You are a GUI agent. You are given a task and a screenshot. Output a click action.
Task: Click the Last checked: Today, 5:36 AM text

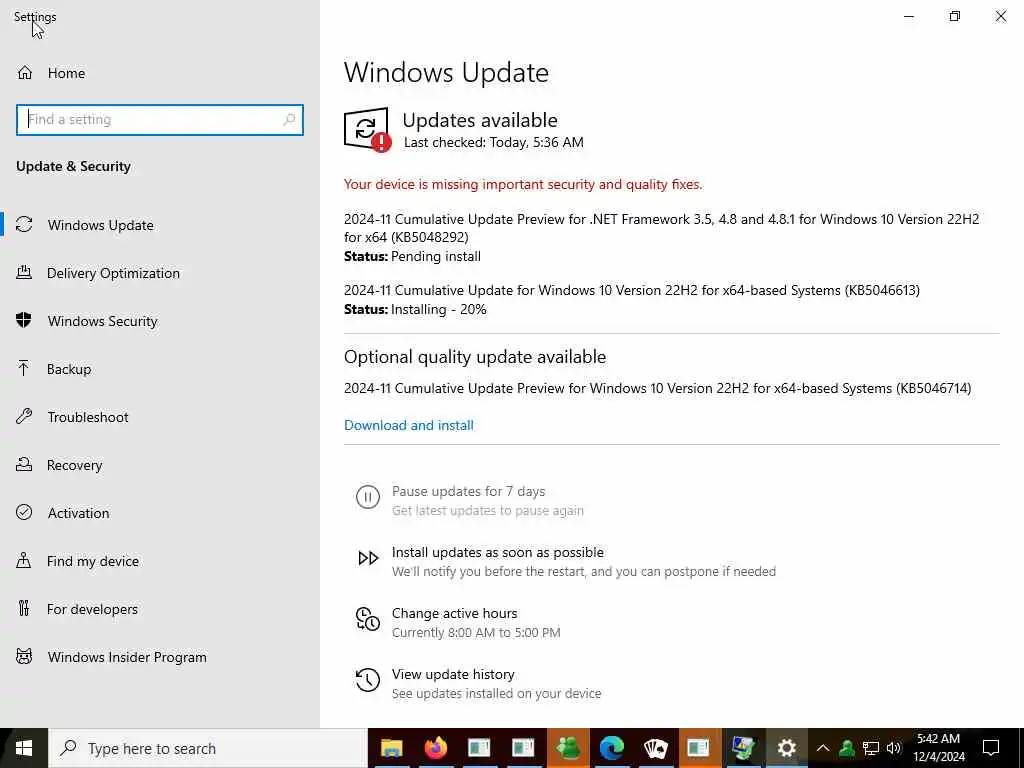(494, 142)
